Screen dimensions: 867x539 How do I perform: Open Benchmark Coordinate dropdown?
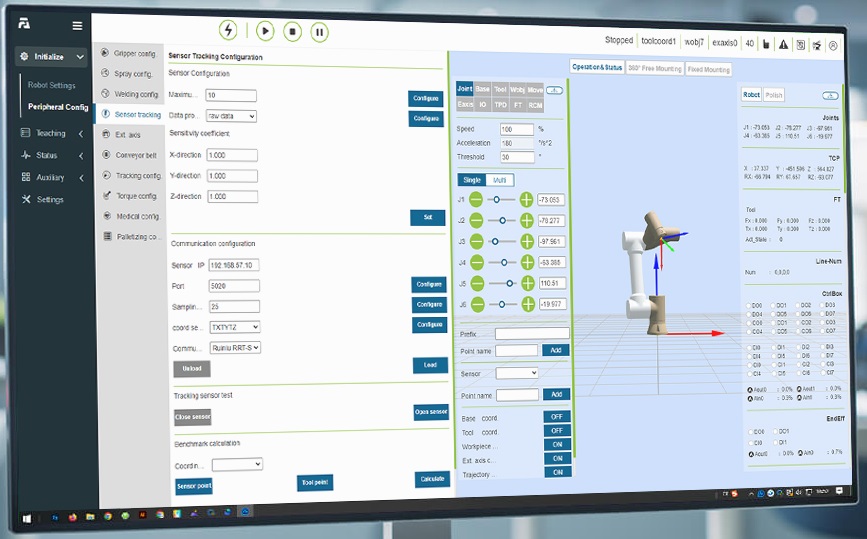tap(237, 464)
